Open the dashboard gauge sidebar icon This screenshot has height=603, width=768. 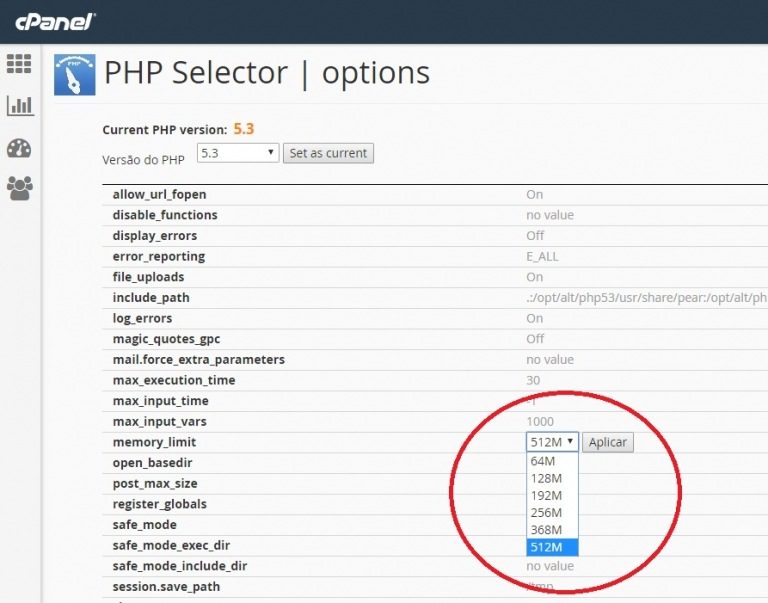click(x=19, y=148)
